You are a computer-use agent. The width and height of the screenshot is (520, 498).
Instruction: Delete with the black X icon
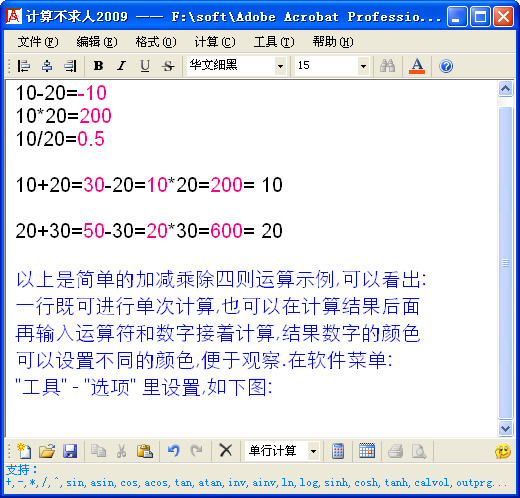point(226,451)
